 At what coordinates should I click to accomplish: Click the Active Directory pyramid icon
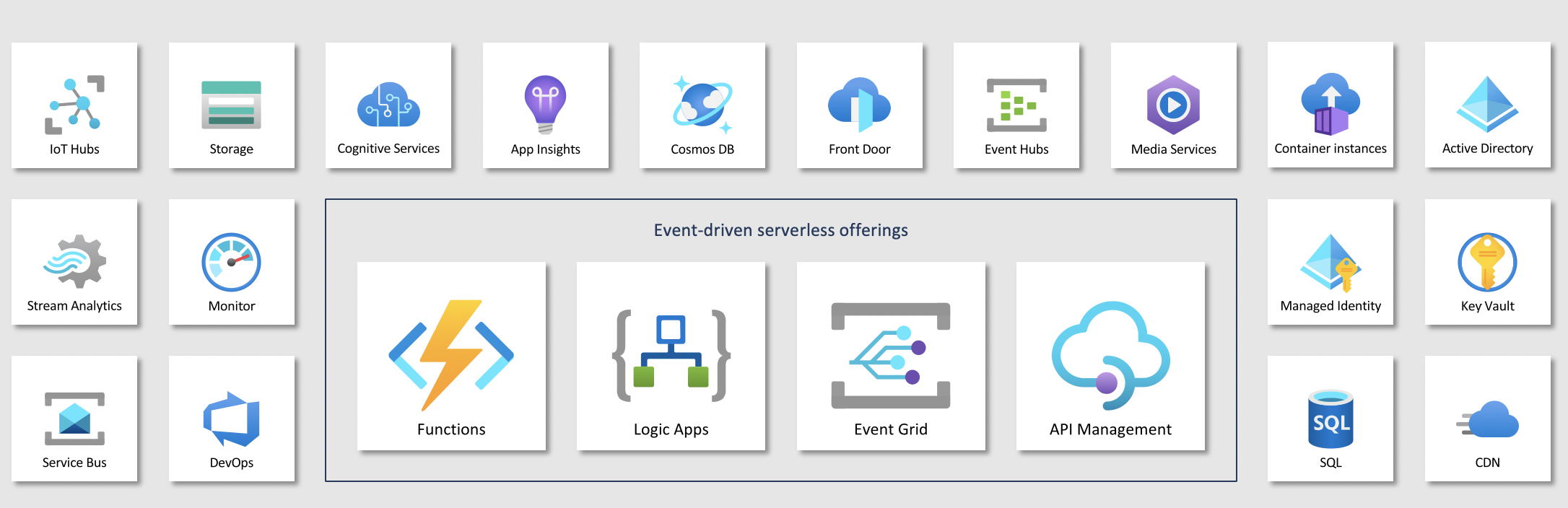tap(1487, 105)
